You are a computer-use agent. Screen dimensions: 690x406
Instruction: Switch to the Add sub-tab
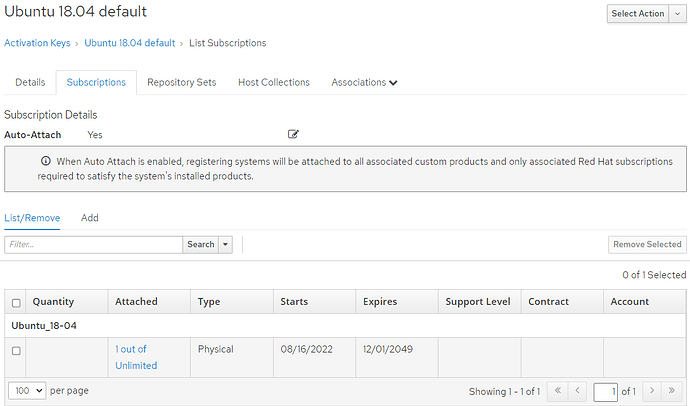tap(90, 218)
